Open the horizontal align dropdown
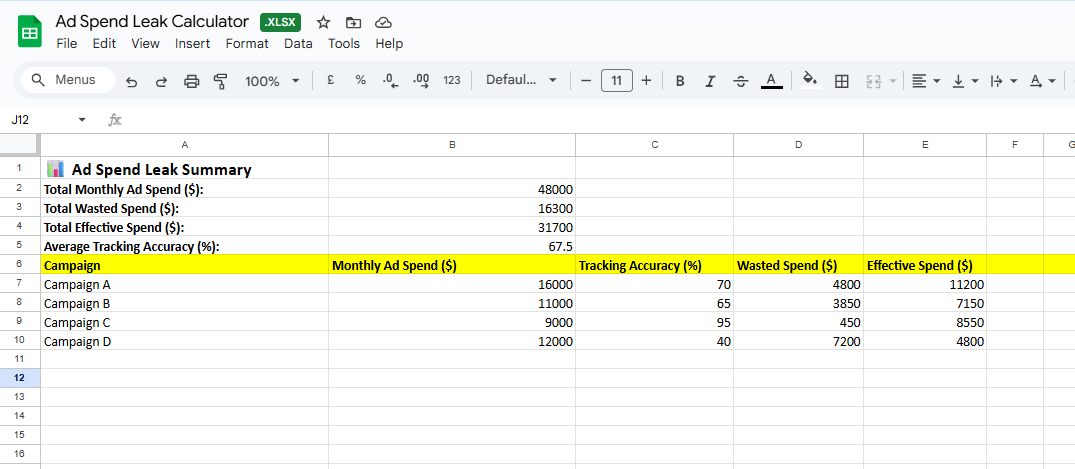 click(x=926, y=81)
